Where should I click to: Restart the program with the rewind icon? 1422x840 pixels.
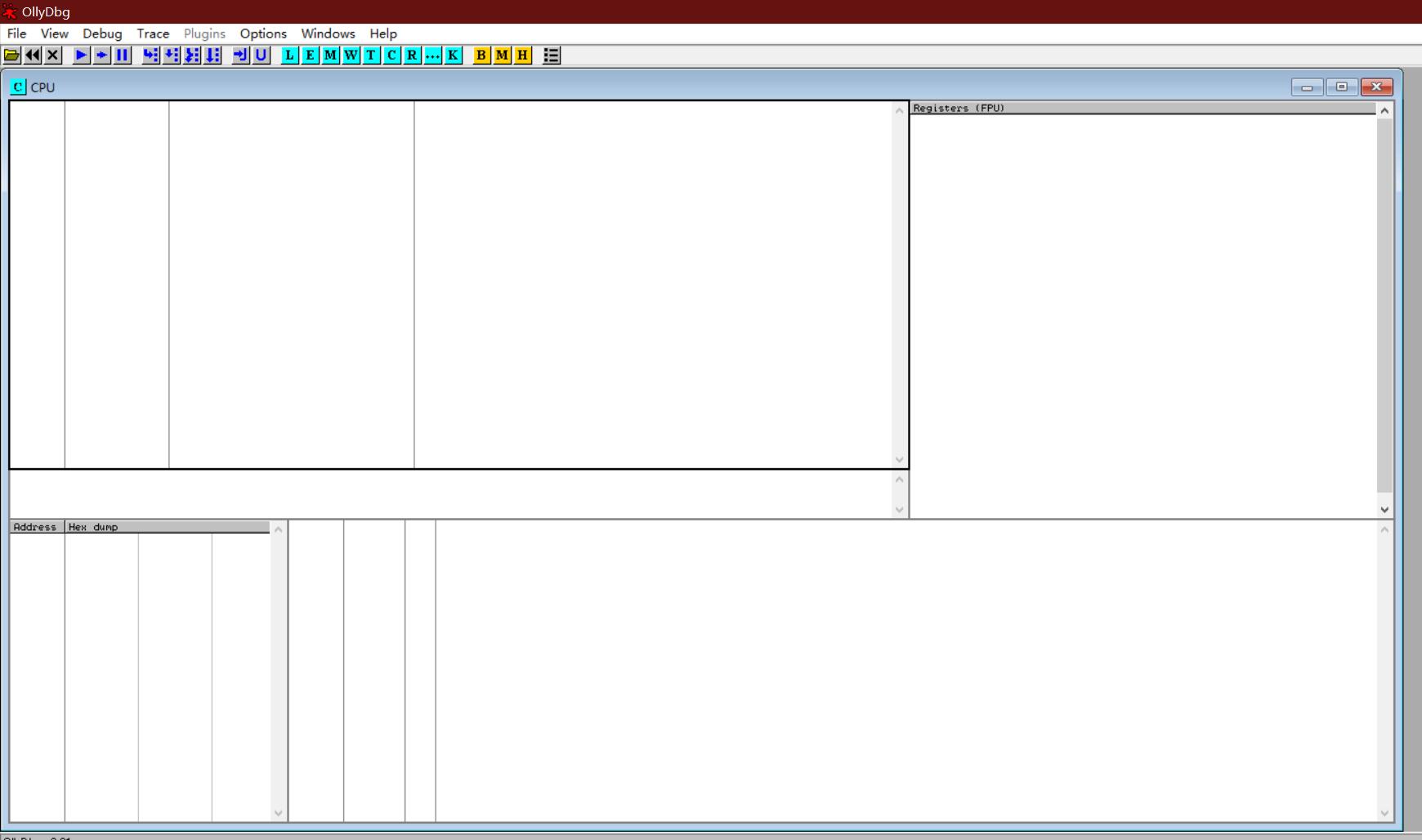(x=33, y=56)
